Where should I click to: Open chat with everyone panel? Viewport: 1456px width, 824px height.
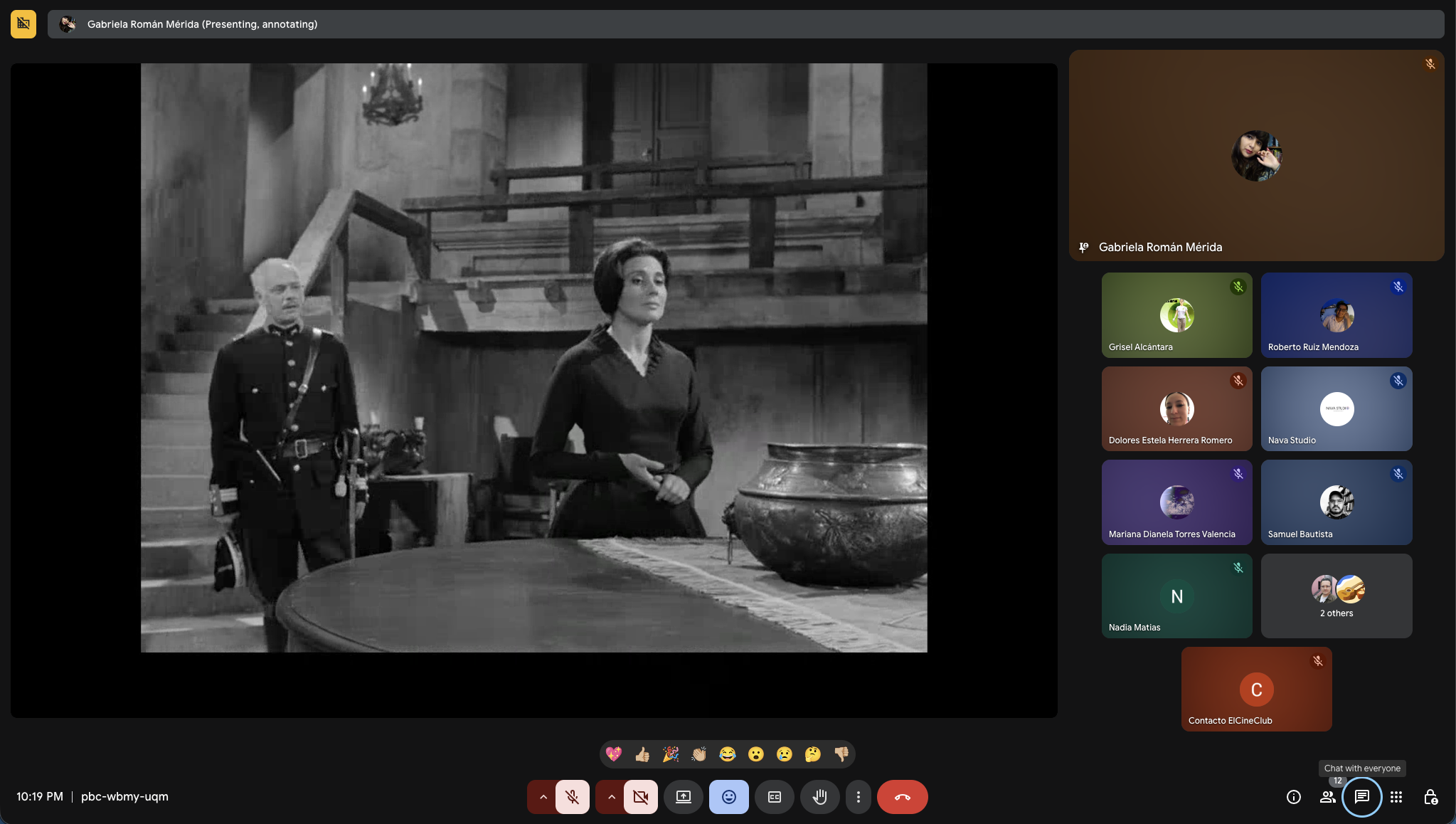[1361, 796]
